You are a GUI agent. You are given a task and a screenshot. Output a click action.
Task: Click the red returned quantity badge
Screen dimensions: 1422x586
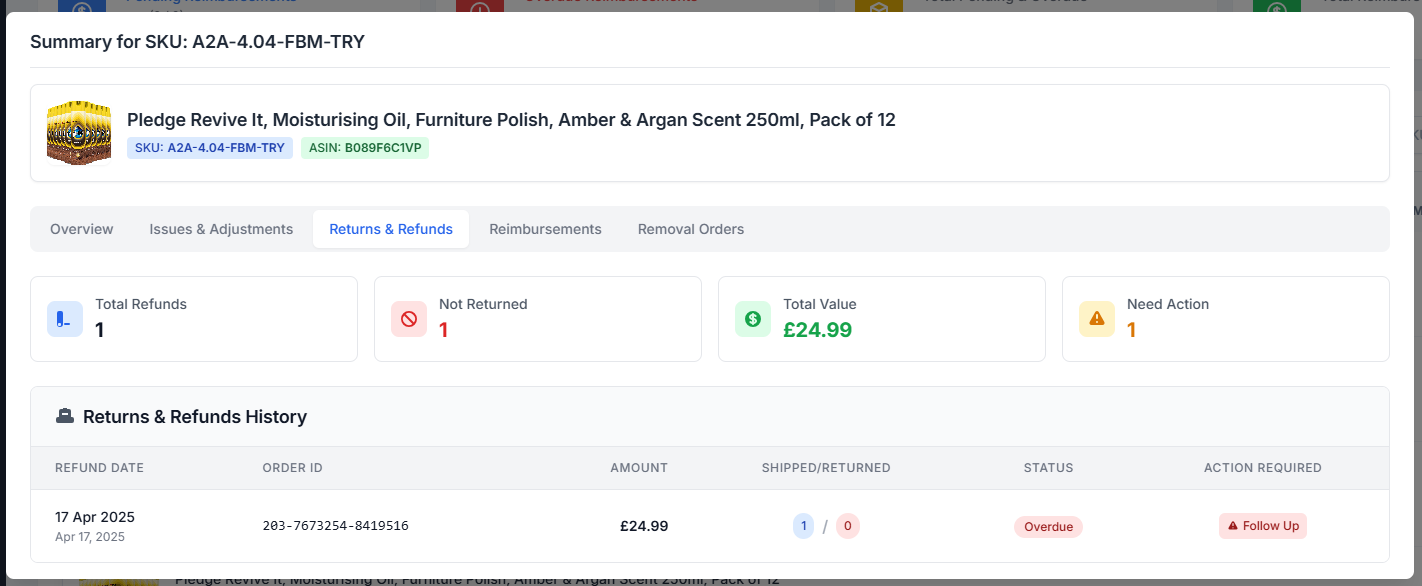point(847,526)
